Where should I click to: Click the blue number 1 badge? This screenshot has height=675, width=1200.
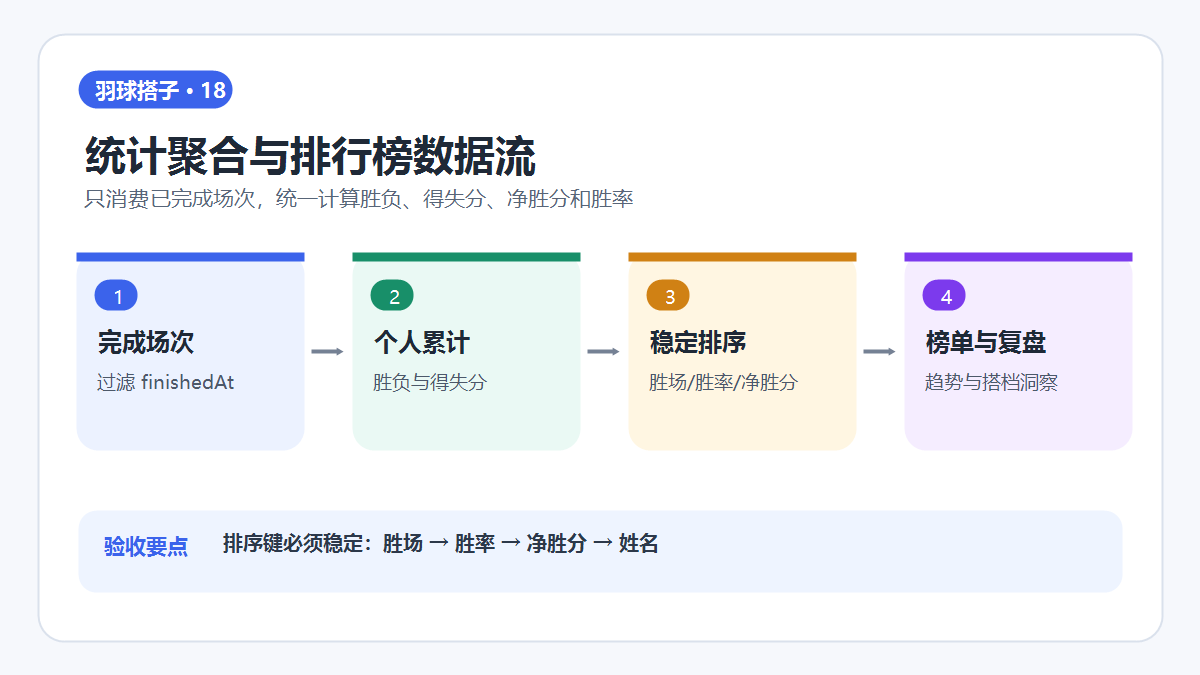(x=116, y=296)
